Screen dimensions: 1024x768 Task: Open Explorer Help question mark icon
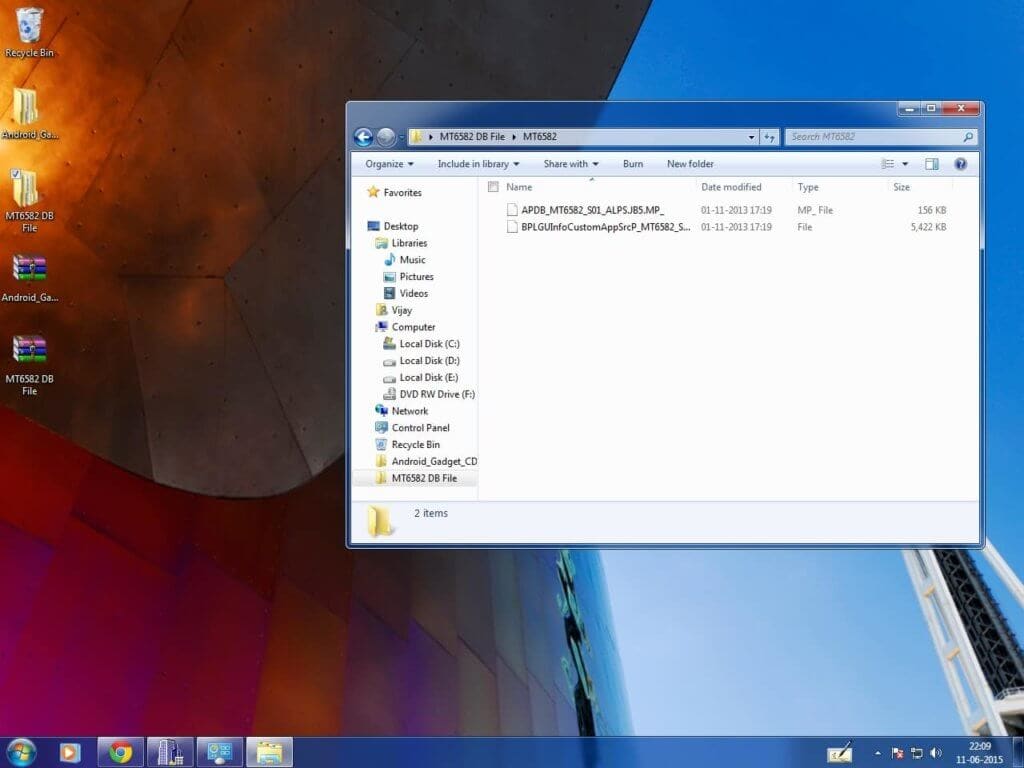click(961, 164)
